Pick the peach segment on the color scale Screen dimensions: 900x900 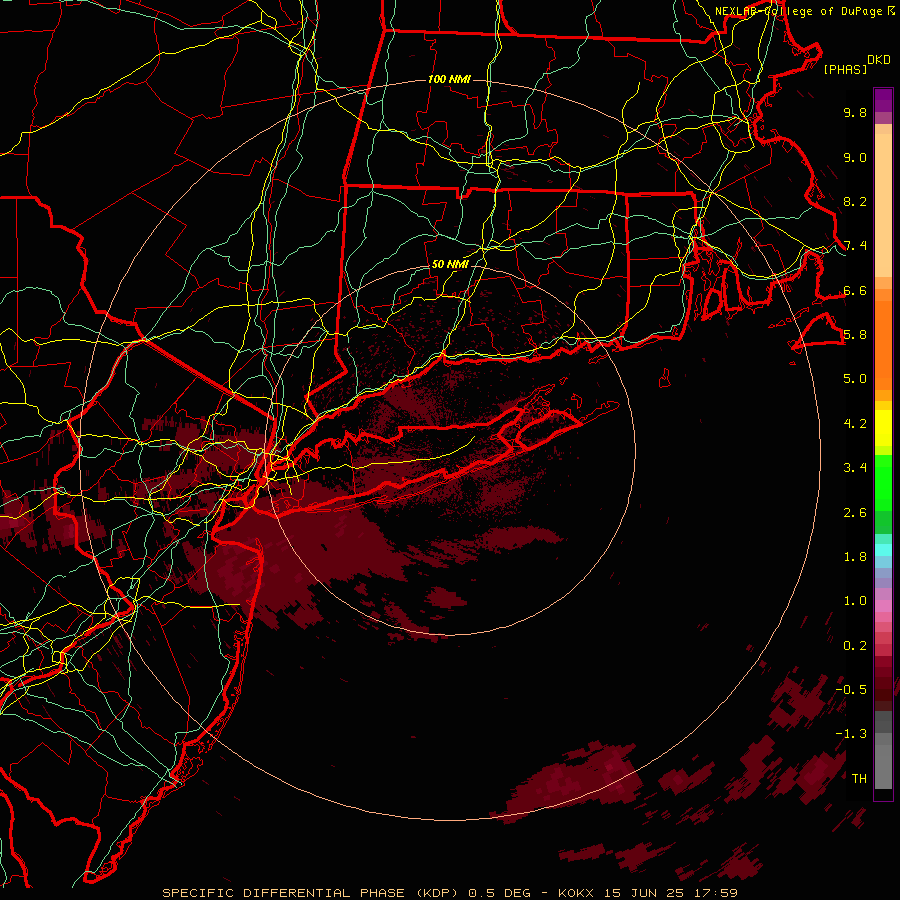[883, 205]
